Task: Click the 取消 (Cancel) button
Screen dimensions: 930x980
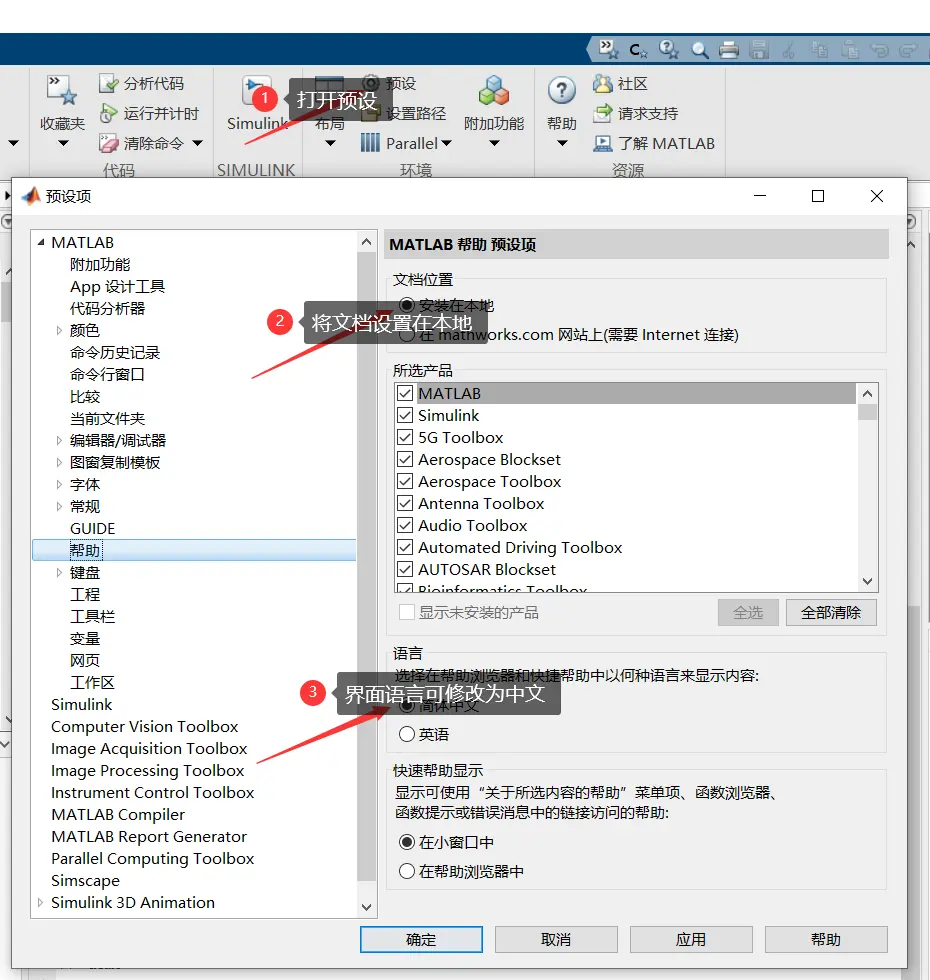Action: click(x=556, y=939)
